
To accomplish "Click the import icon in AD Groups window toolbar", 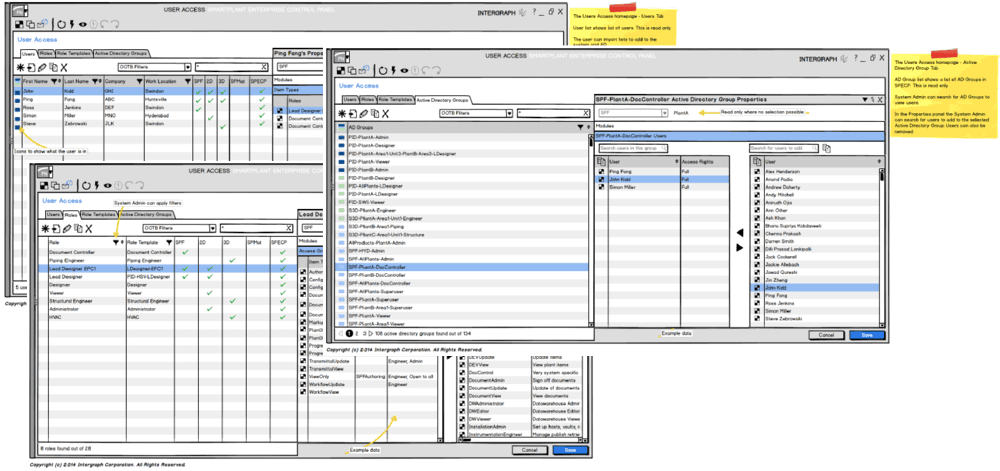I will (353, 113).
